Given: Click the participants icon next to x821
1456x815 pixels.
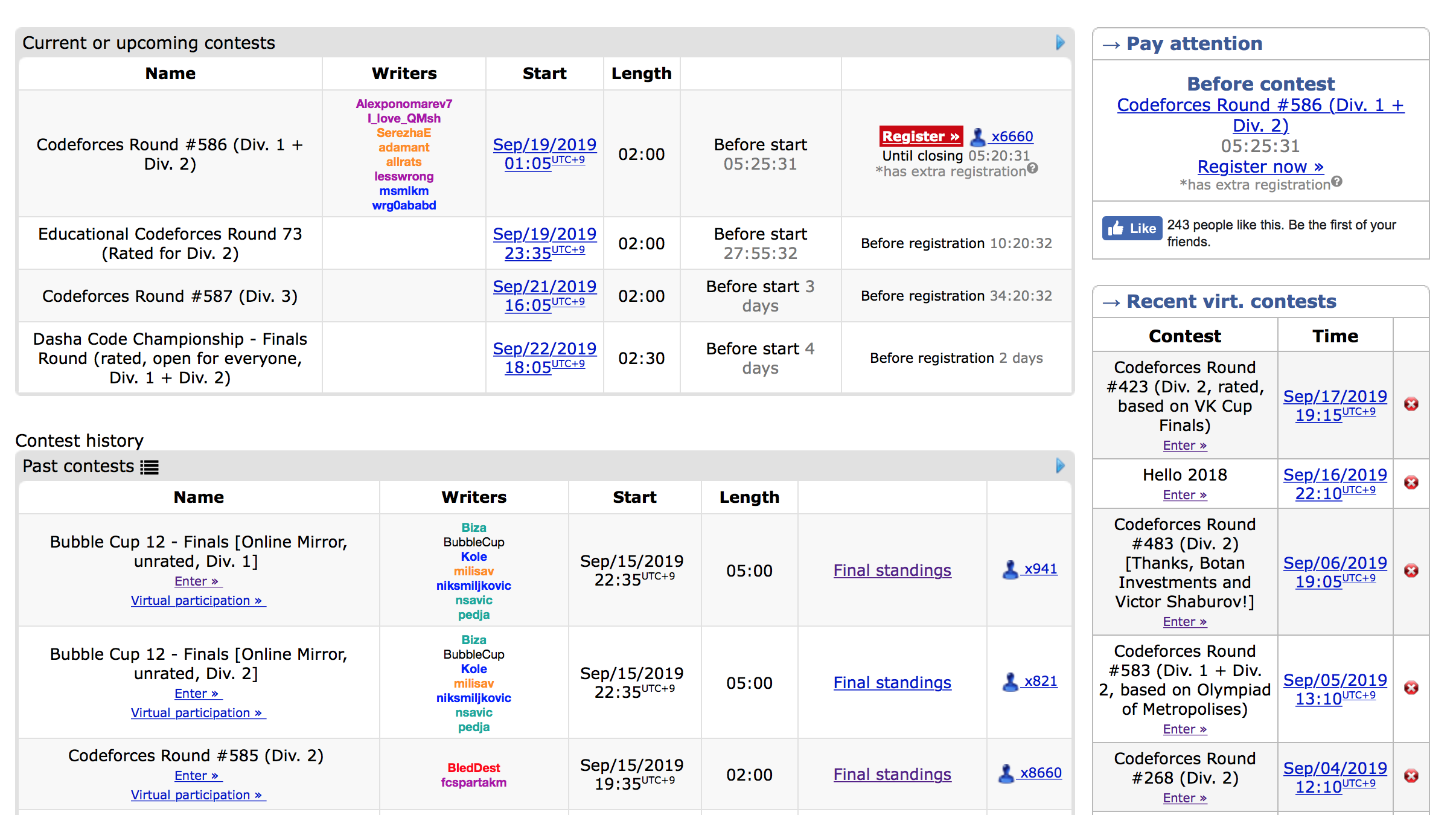Looking at the screenshot, I should coord(1011,682).
